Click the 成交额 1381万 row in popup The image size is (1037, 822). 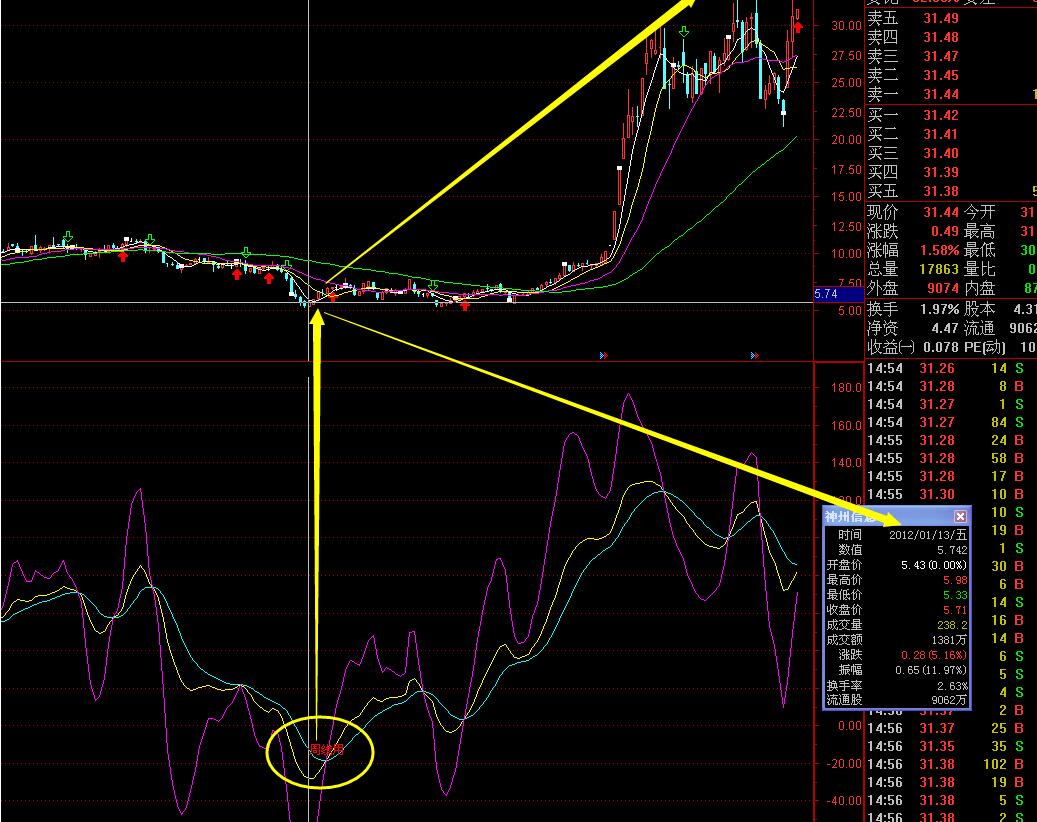tap(897, 640)
